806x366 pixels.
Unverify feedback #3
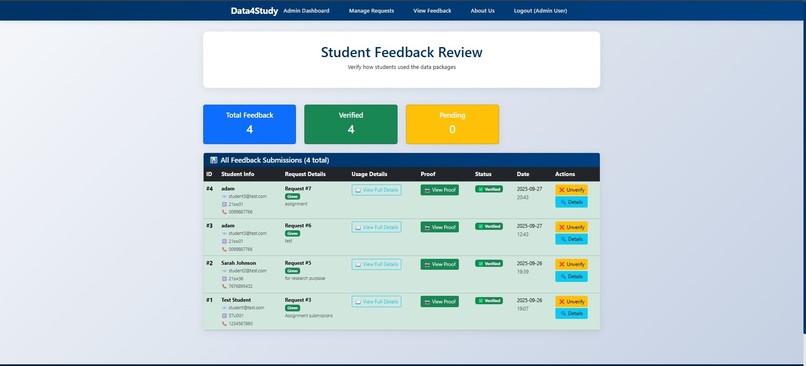(571, 227)
